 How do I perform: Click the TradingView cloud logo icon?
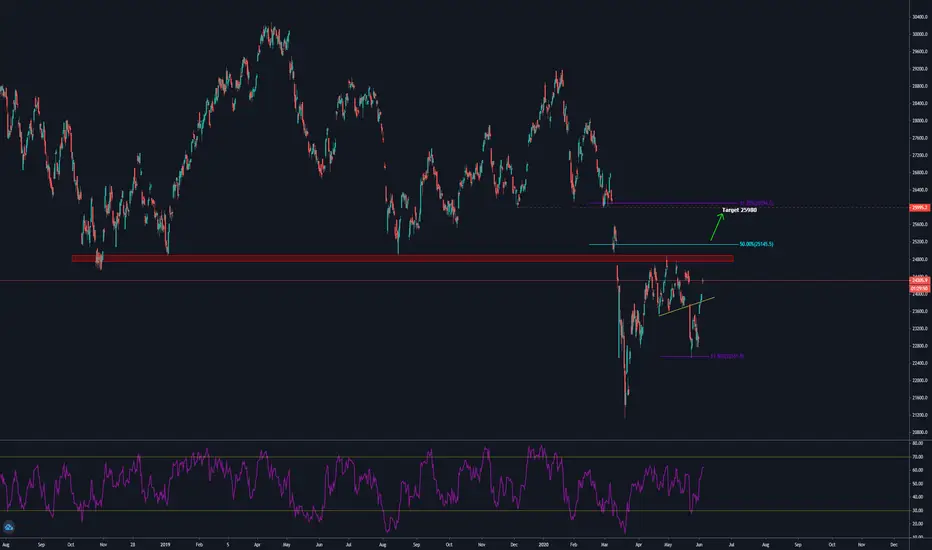point(8,527)
